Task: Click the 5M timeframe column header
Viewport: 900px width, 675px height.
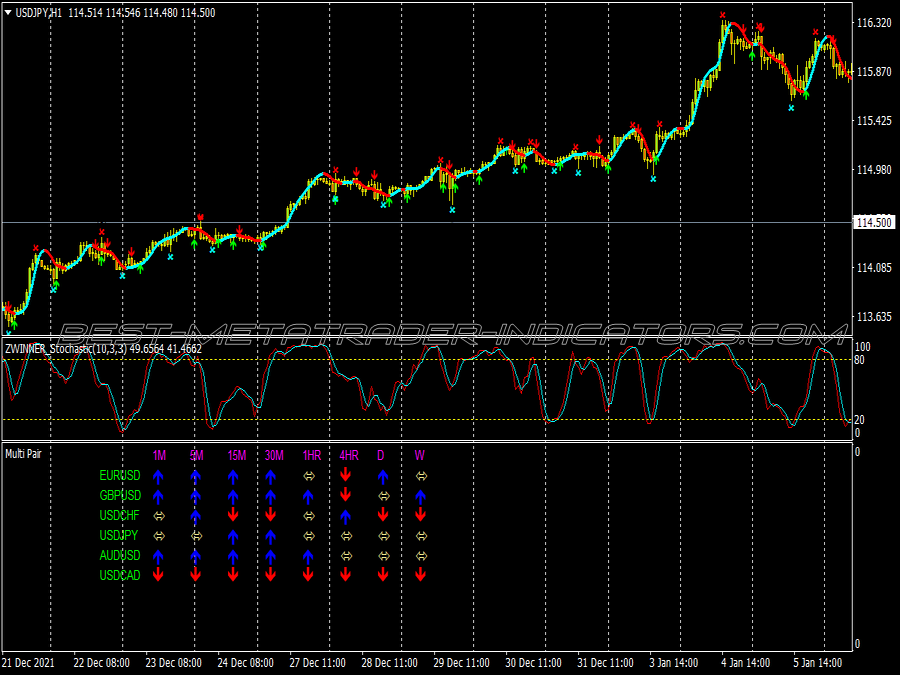Action: pyautogui.click(x=196, y=455)
